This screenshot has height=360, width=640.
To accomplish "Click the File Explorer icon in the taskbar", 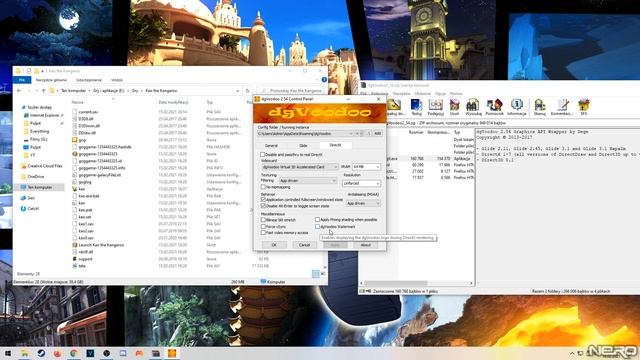I will (24, 353).
